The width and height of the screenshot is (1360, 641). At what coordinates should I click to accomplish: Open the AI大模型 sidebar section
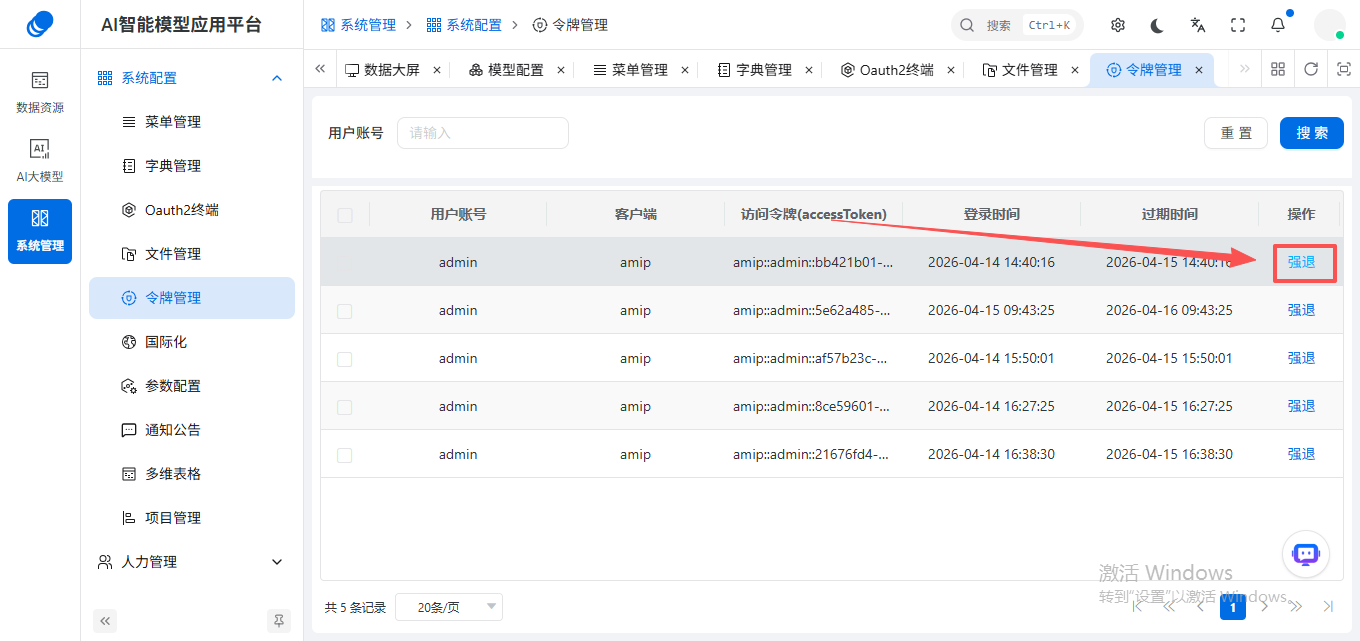pos(40,161)
